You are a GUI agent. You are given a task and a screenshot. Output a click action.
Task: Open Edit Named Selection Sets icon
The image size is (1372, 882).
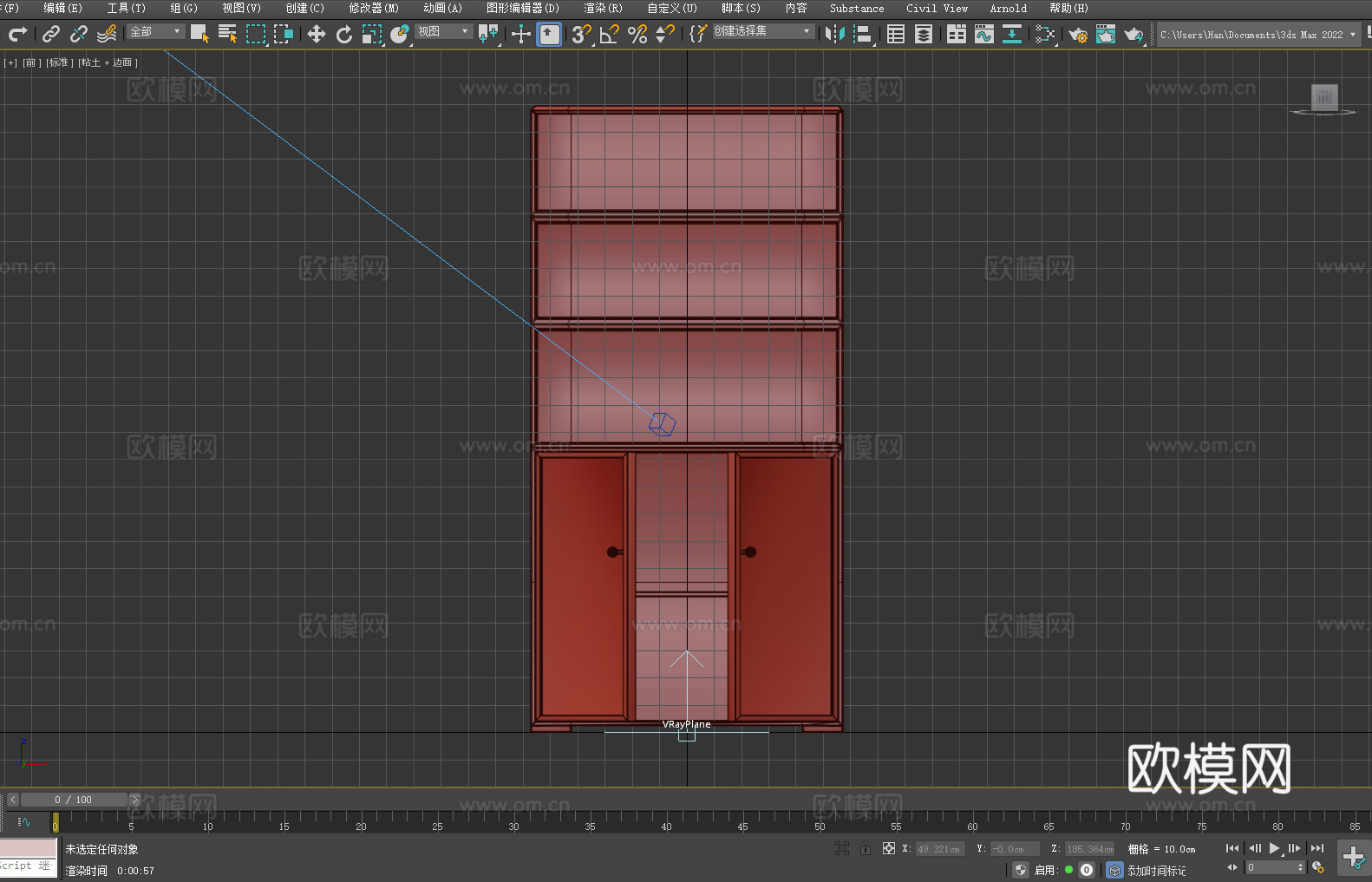click(x=697, y=34)
